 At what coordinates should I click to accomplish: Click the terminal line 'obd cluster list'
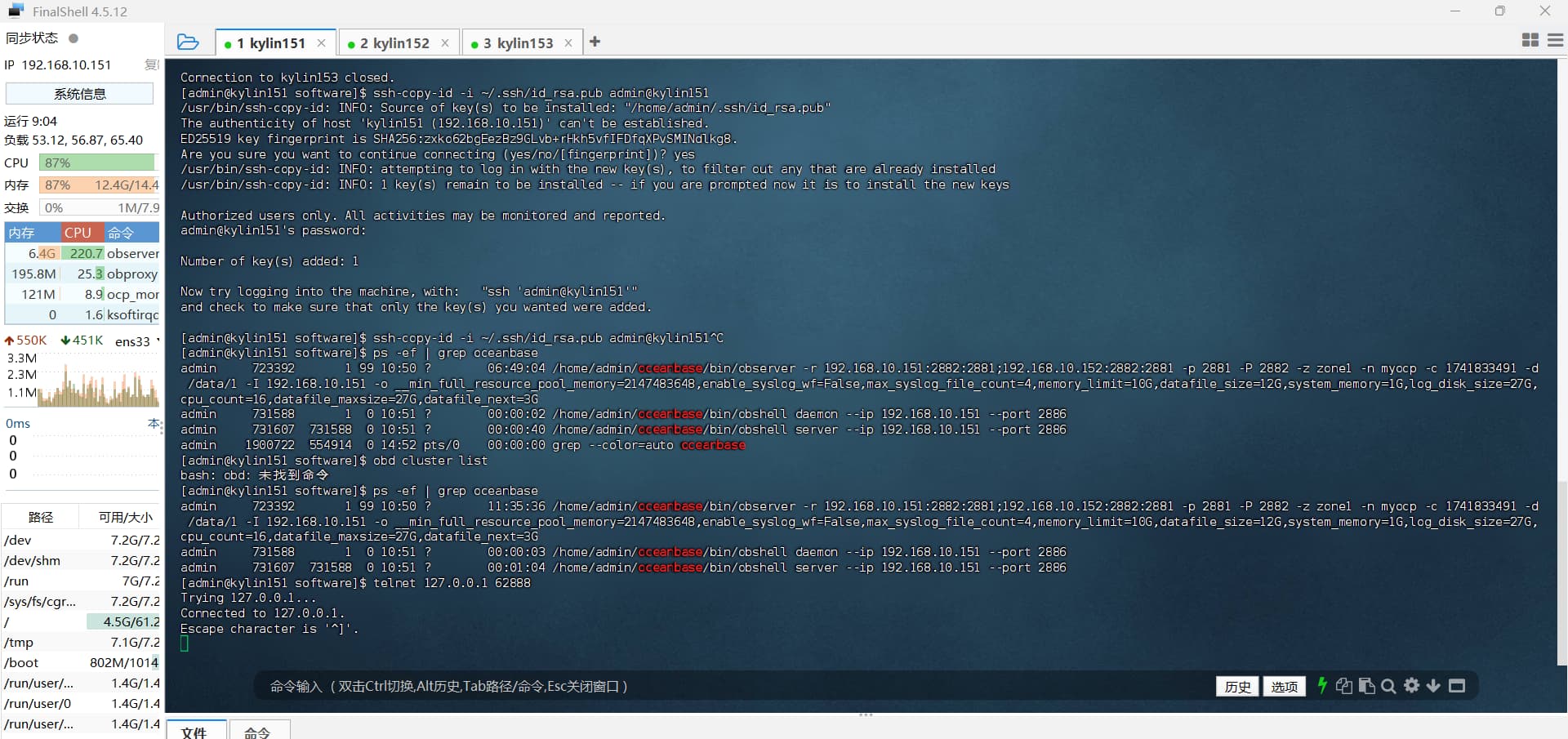tap(430, 461)
